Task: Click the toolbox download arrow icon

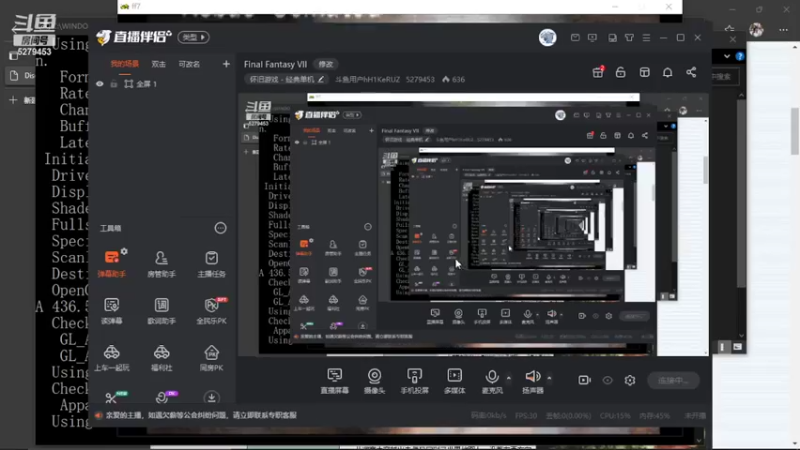Action: tap(211, 397)
